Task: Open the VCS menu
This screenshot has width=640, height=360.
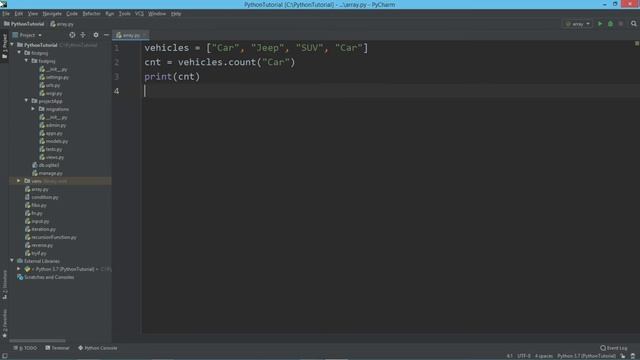Action: [x=139, y=14]
